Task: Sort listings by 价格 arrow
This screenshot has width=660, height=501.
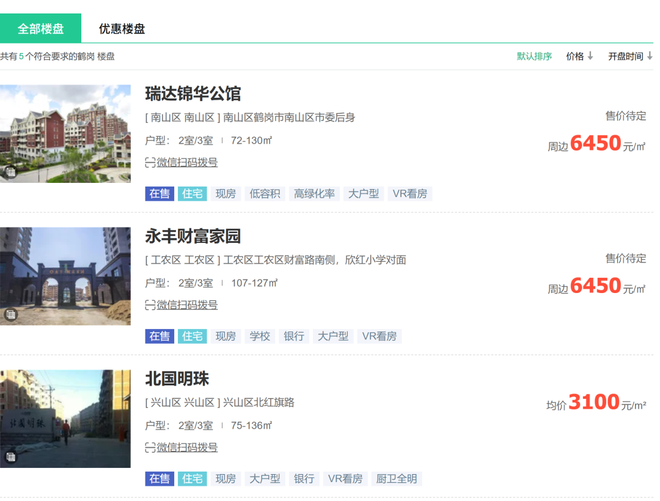Action: tap(590, 56)
